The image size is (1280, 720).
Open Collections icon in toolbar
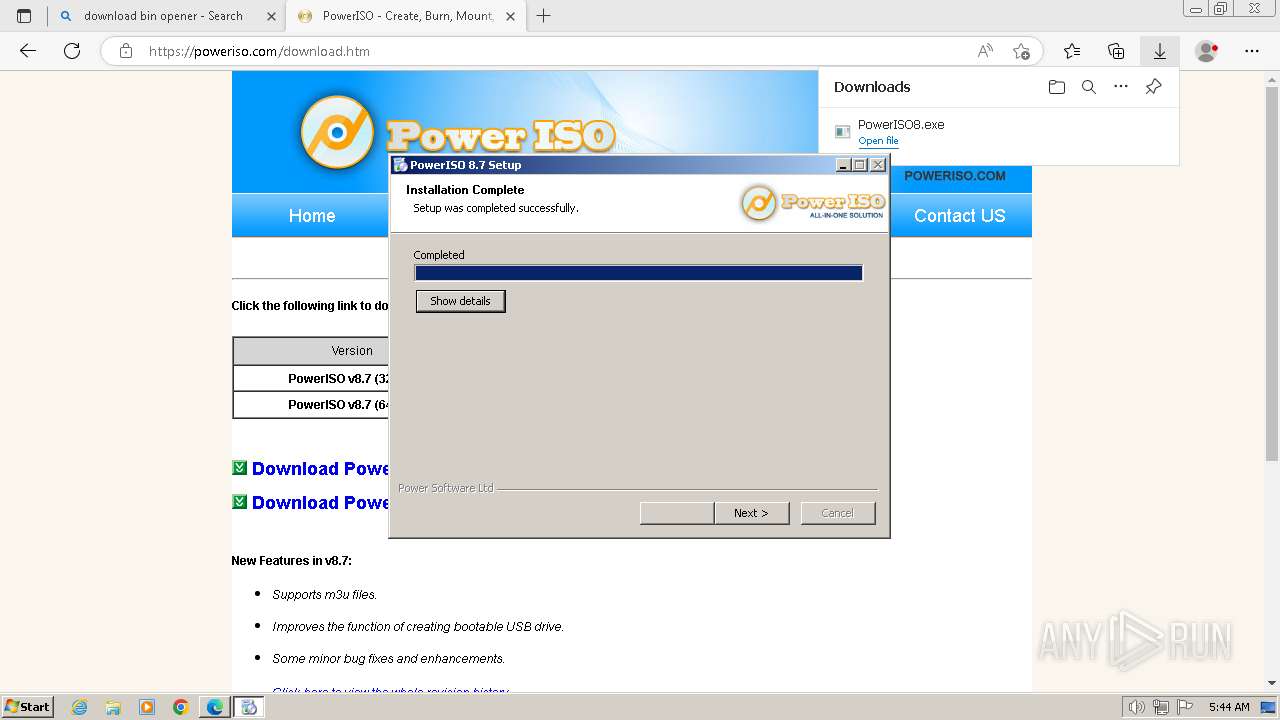[1116, 51]
